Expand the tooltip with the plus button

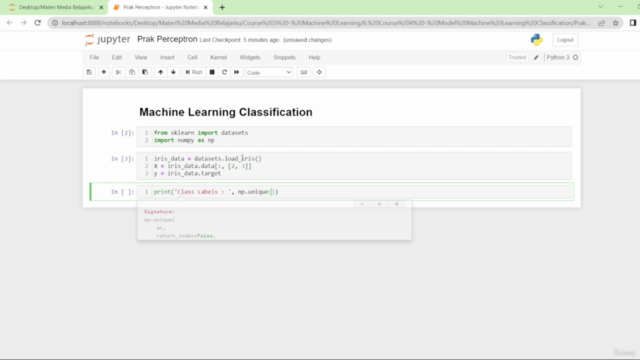379,204
